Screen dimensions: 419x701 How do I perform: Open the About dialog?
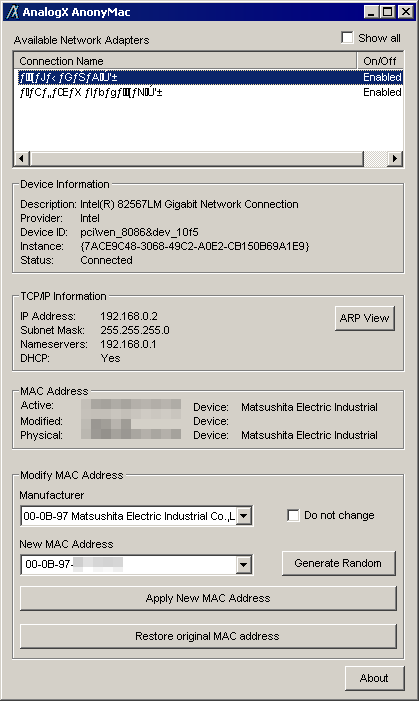coord(374,678)
